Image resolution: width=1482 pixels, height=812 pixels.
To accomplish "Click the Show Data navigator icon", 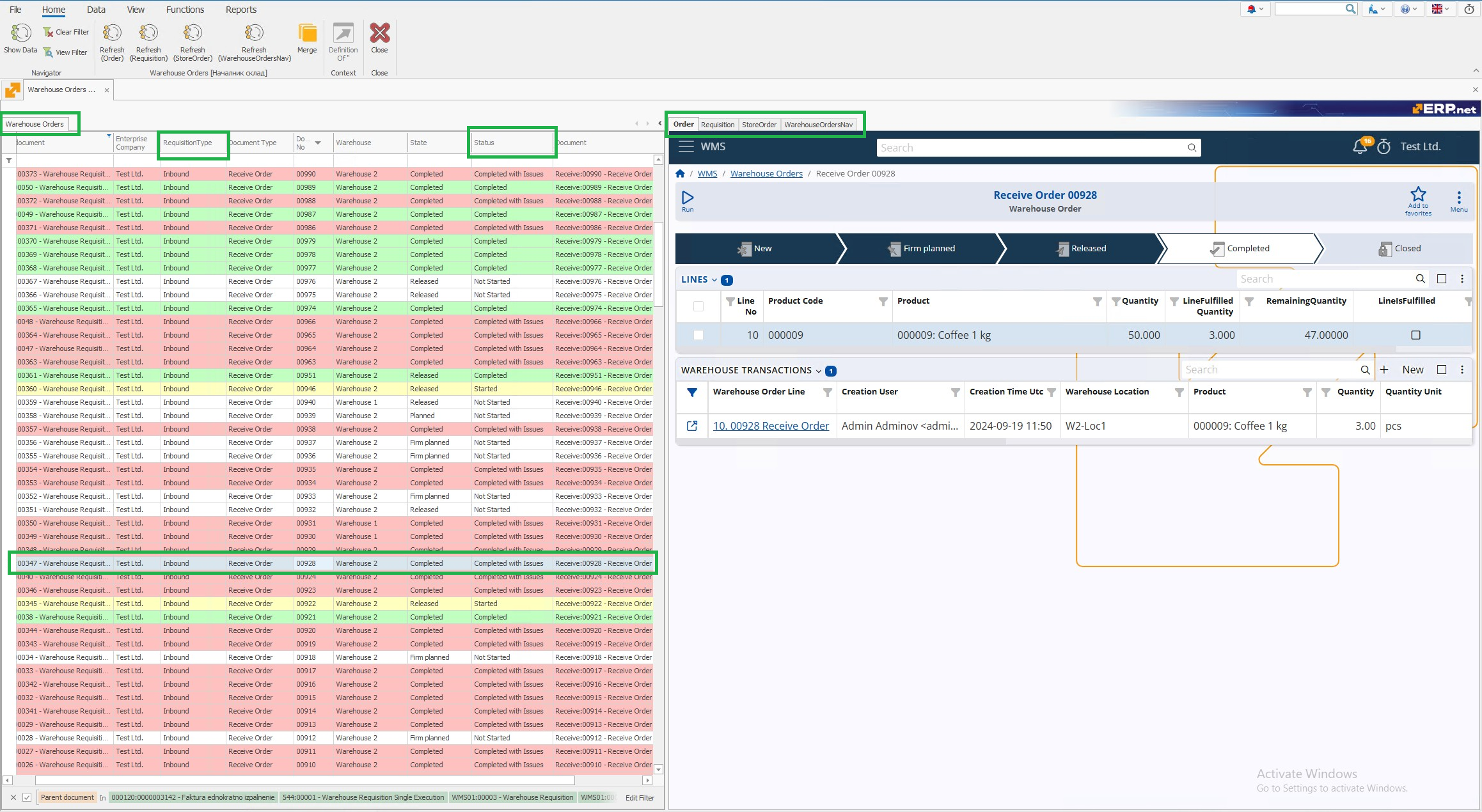I will (x=20, y=33).
